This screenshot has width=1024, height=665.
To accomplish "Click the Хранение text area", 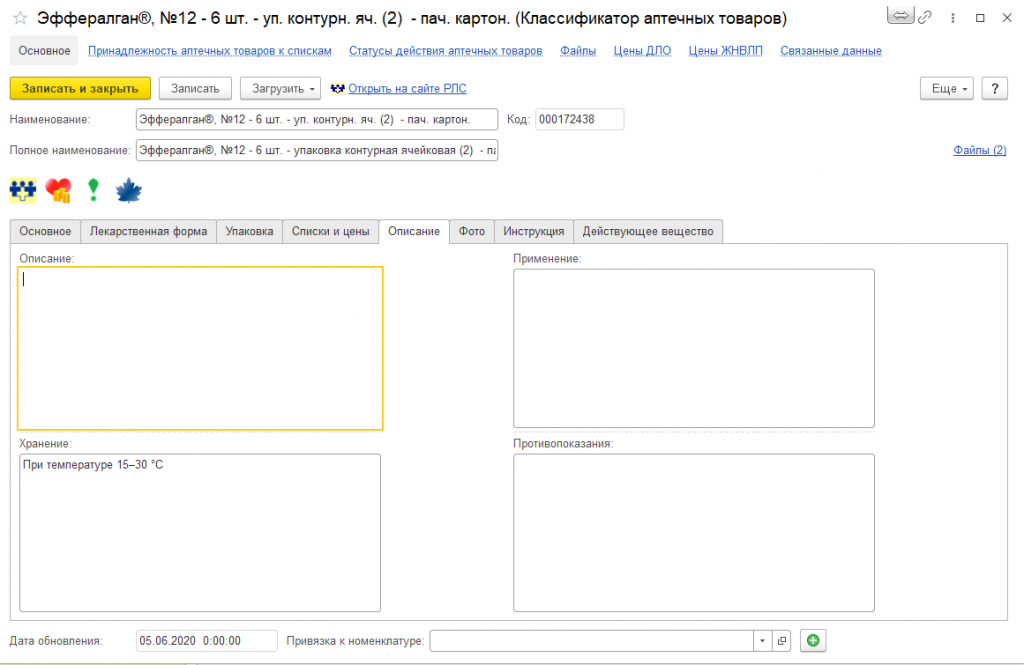I will click(x=200, y=533).
